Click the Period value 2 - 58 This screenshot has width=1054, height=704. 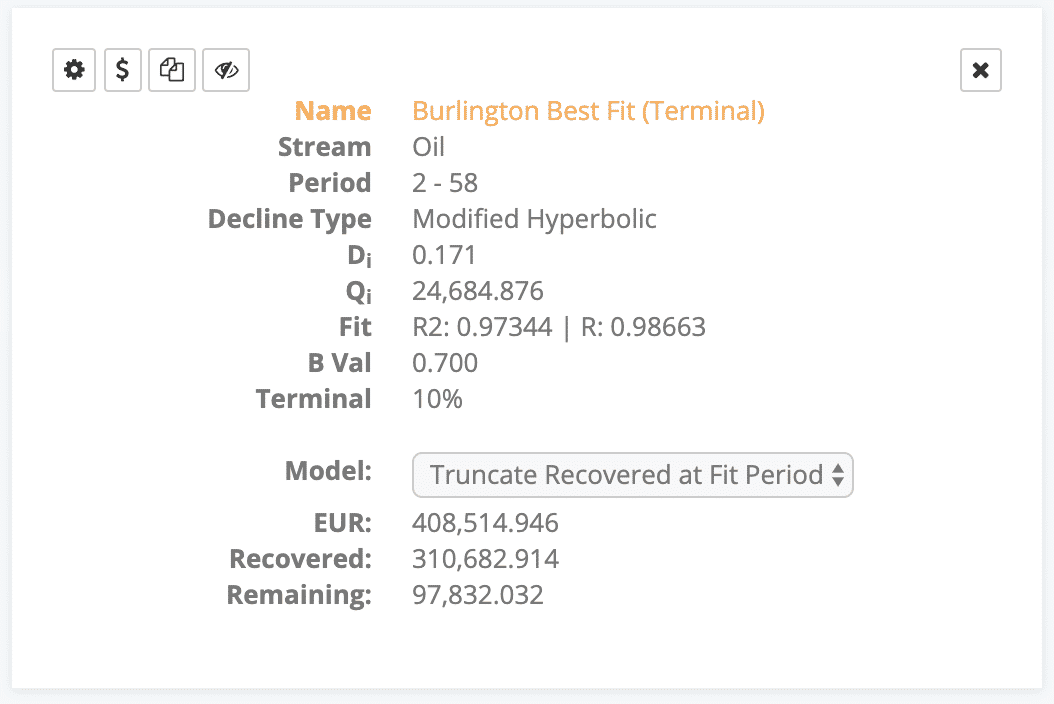point(445,183)
